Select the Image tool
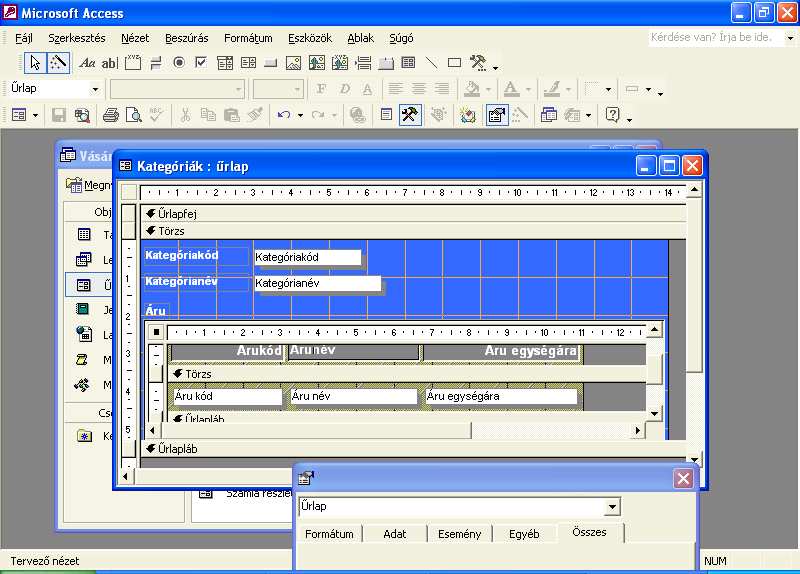The image size is (800, 574). pos(293,63)
